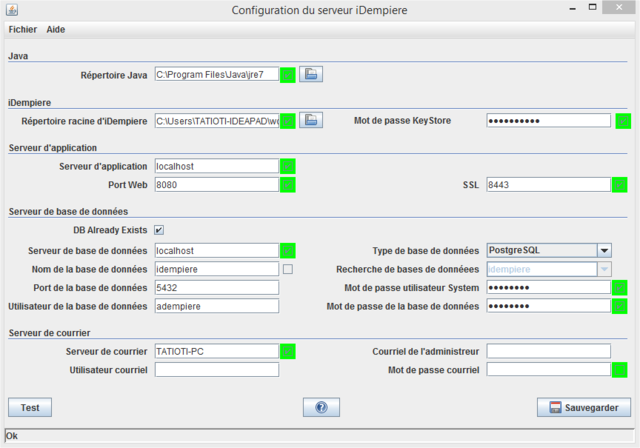Viewport: 640px width, 448px height.
Task: Click the Port de la base de données field
Action: 217,288
